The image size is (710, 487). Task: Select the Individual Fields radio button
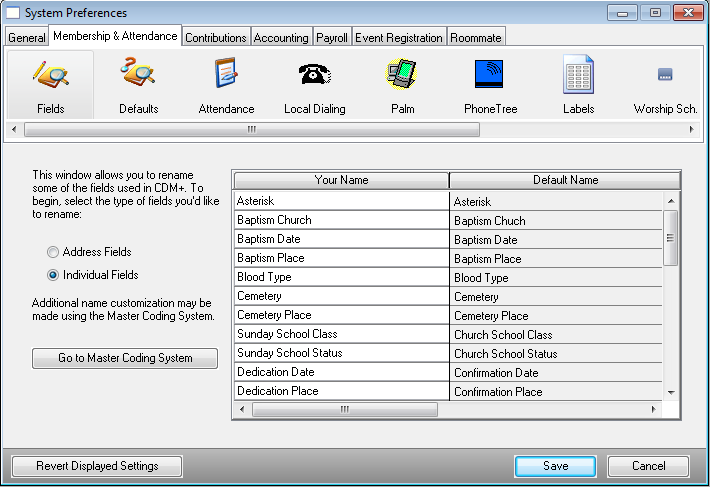[x=53, y=275]
